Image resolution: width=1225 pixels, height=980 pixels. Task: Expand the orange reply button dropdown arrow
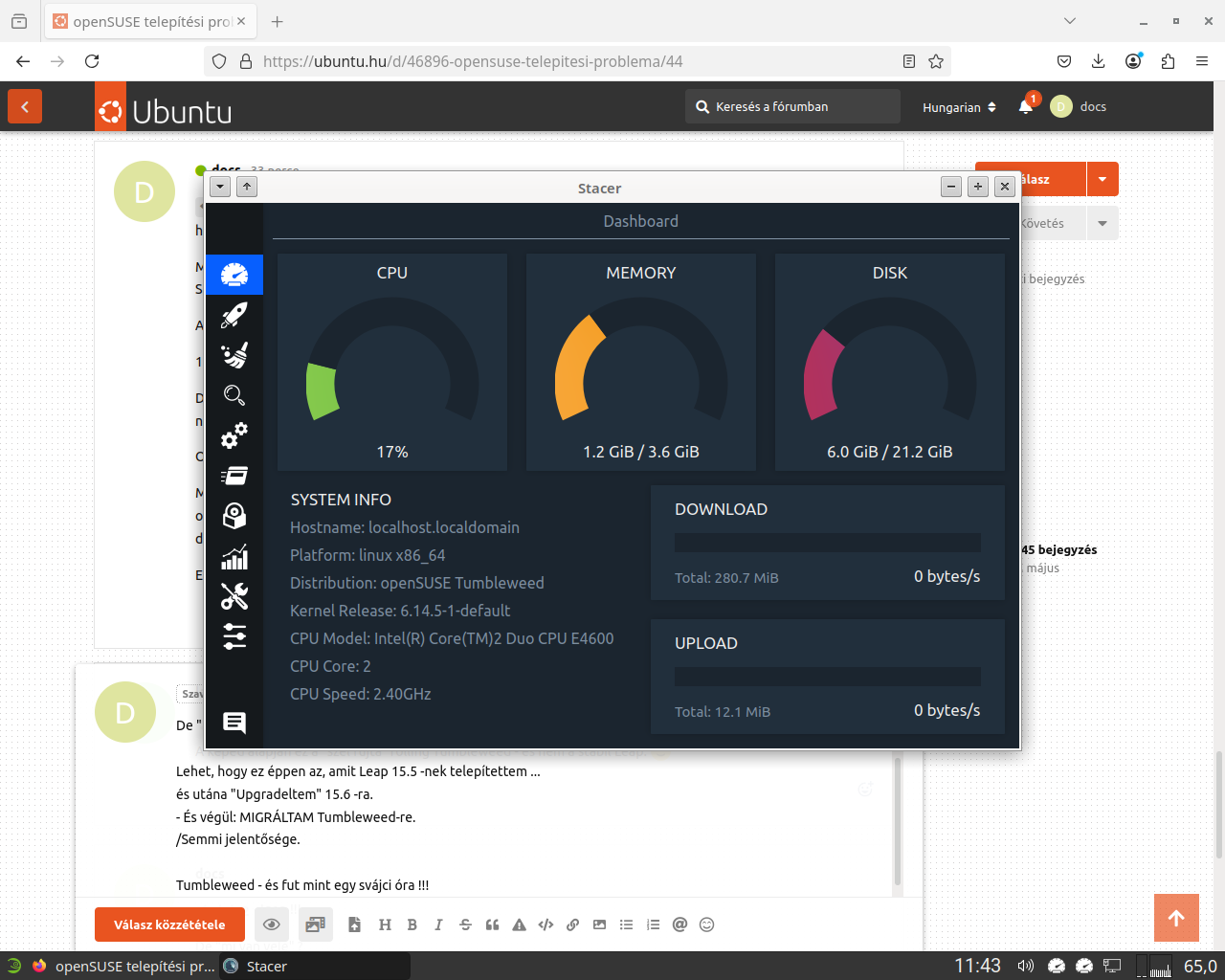pos(1102,179)
